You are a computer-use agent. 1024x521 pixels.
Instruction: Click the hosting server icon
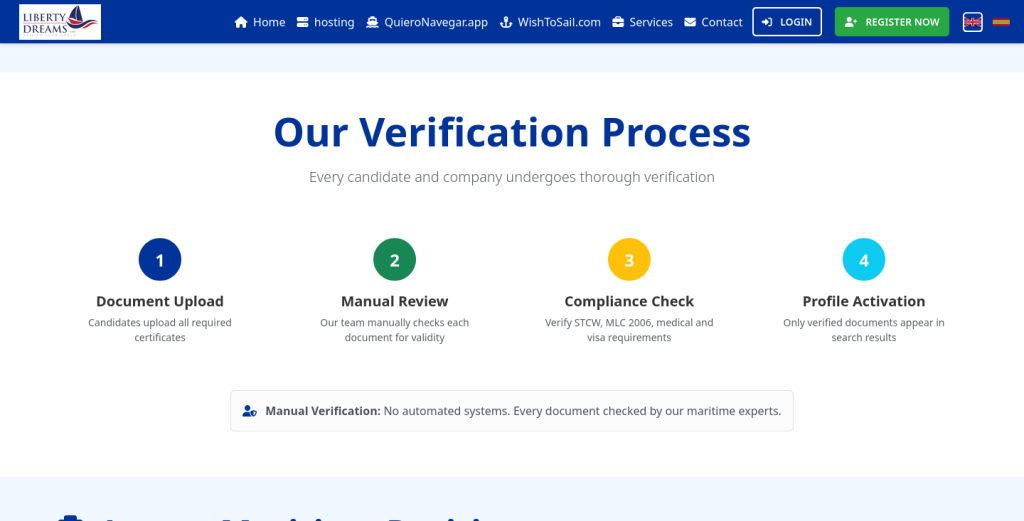tap(301, 22)
